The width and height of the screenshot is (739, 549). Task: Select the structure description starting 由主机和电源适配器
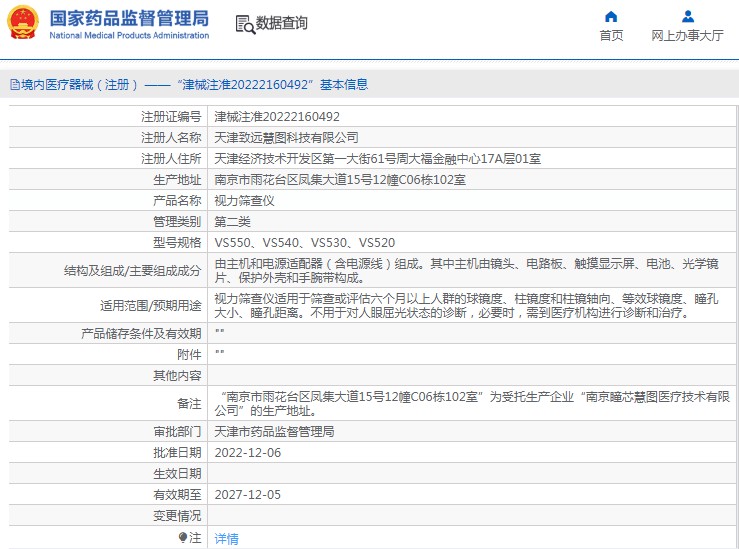point(467,270)
